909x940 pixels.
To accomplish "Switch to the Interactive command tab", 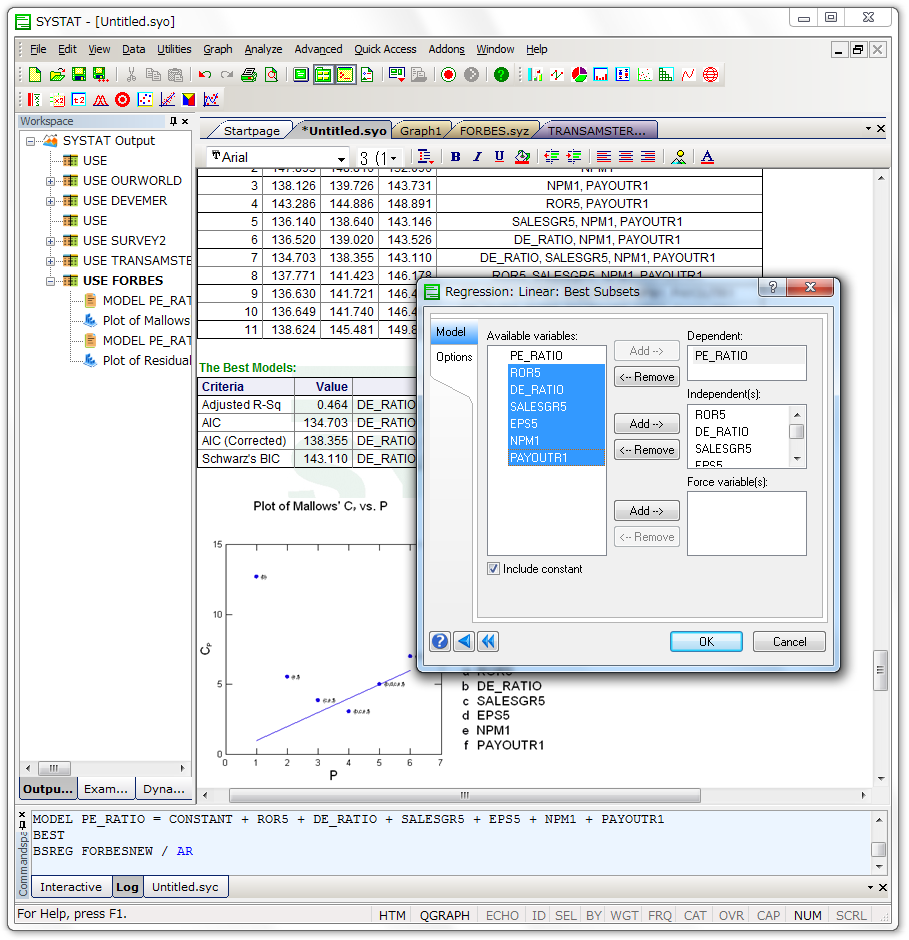I will pyautogui.click(x=71, y=887).
